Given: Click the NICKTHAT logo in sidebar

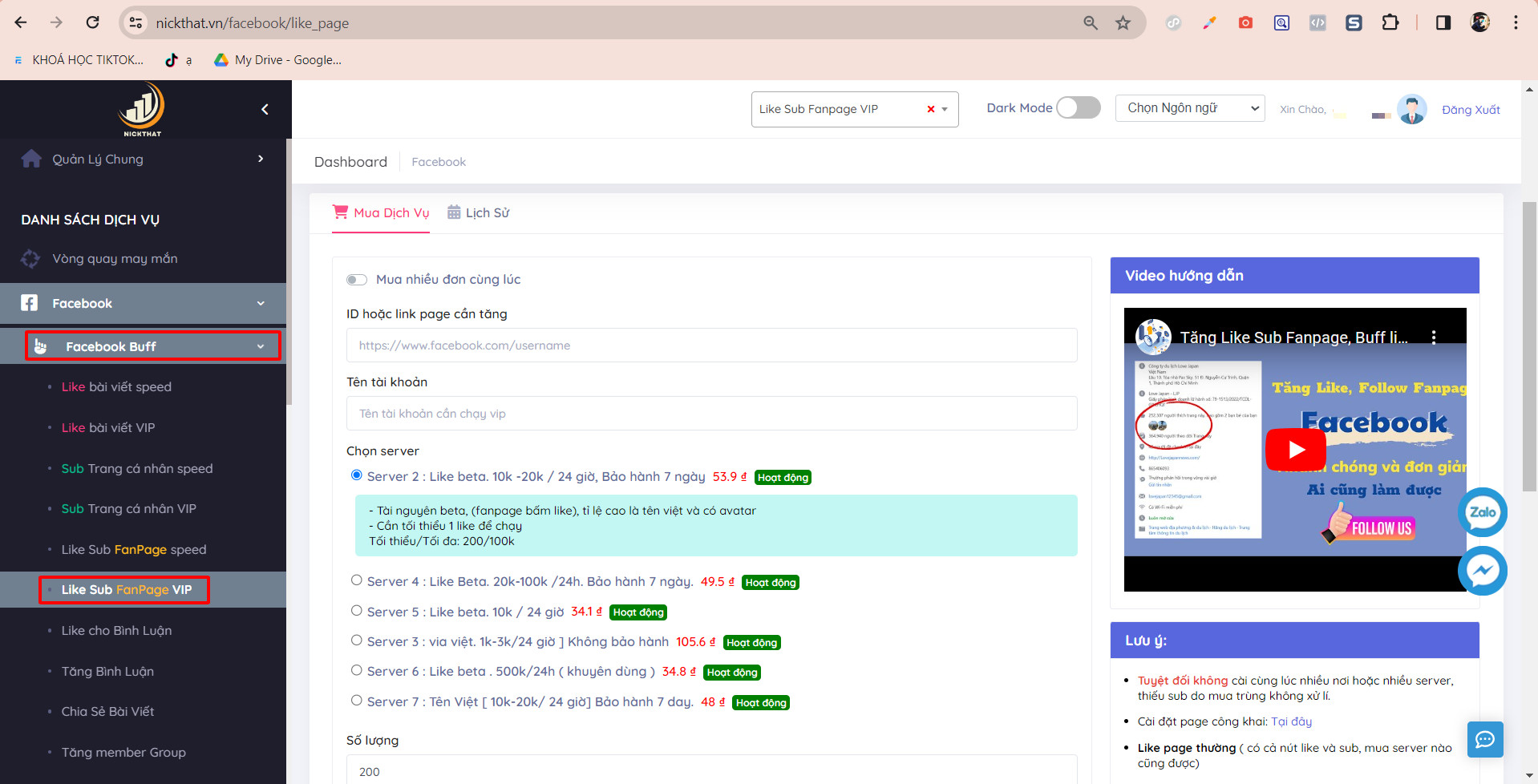Looking at the screenshot, I should click(142, 109).
